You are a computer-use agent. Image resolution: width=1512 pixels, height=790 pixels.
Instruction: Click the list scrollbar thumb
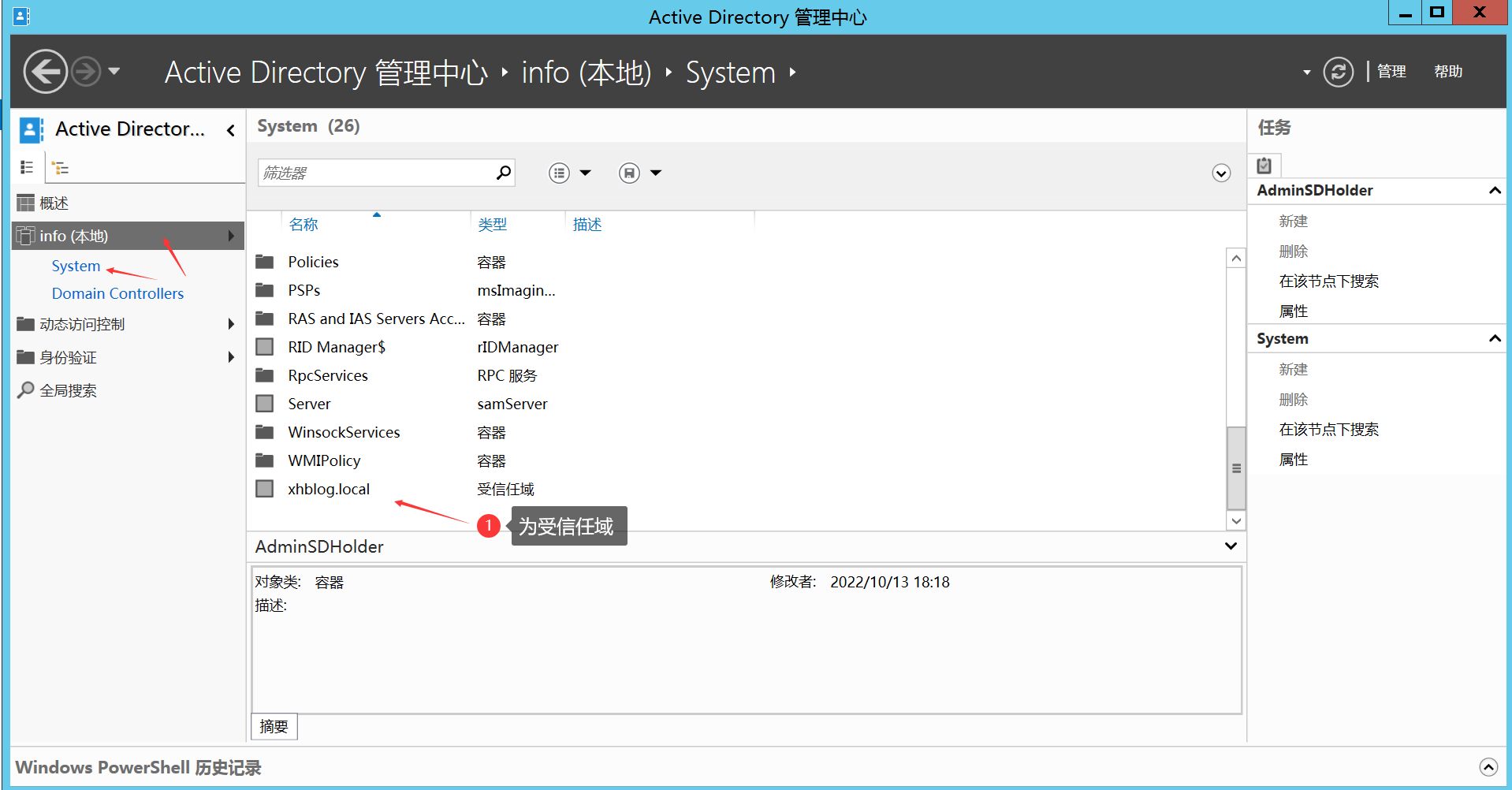point(1236,468)
